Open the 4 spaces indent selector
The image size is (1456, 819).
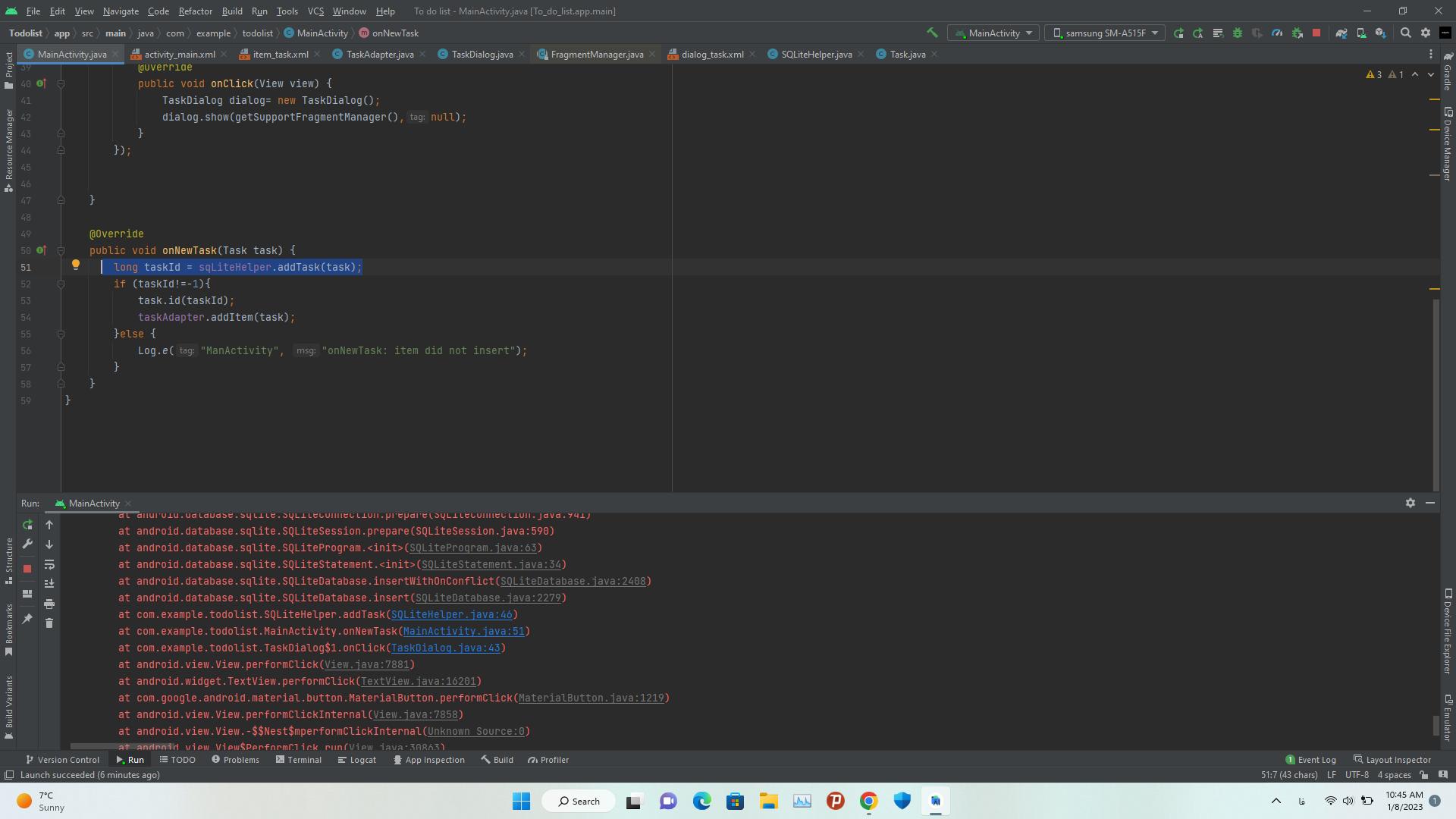[x=1394, y=774]
